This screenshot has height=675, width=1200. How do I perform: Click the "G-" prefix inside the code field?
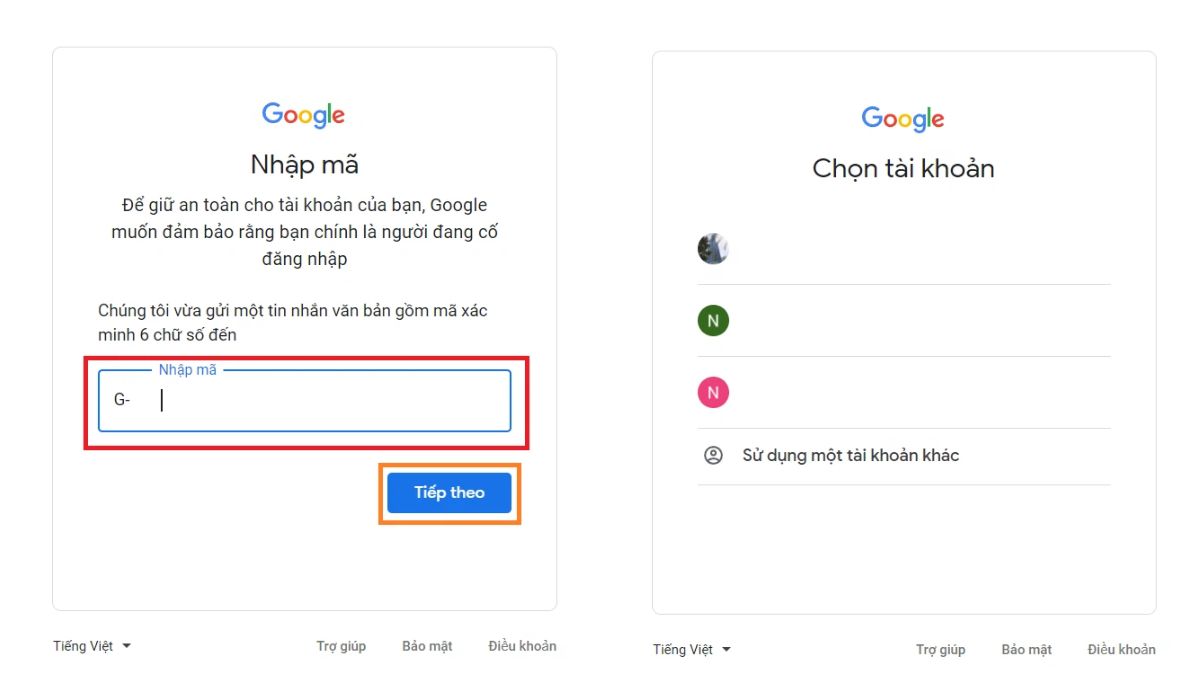pyautogui.click(x=122, y=400)
